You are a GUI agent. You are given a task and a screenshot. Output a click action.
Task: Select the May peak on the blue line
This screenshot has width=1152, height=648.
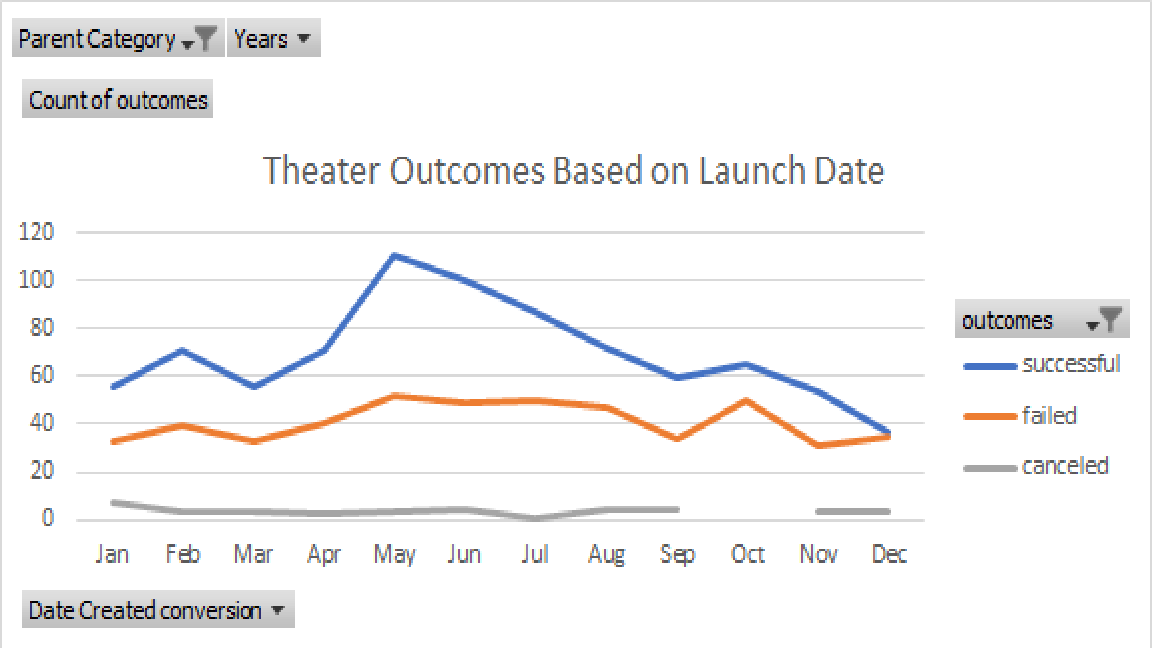pos(394,255)
